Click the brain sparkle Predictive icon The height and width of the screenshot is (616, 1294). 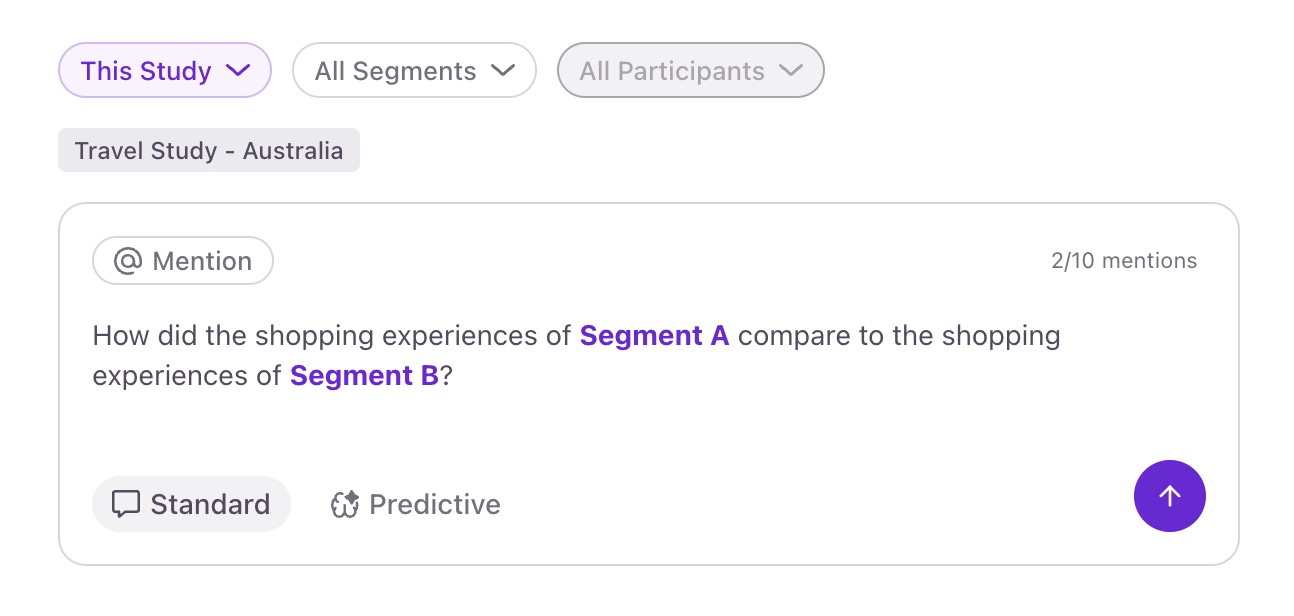344,505
